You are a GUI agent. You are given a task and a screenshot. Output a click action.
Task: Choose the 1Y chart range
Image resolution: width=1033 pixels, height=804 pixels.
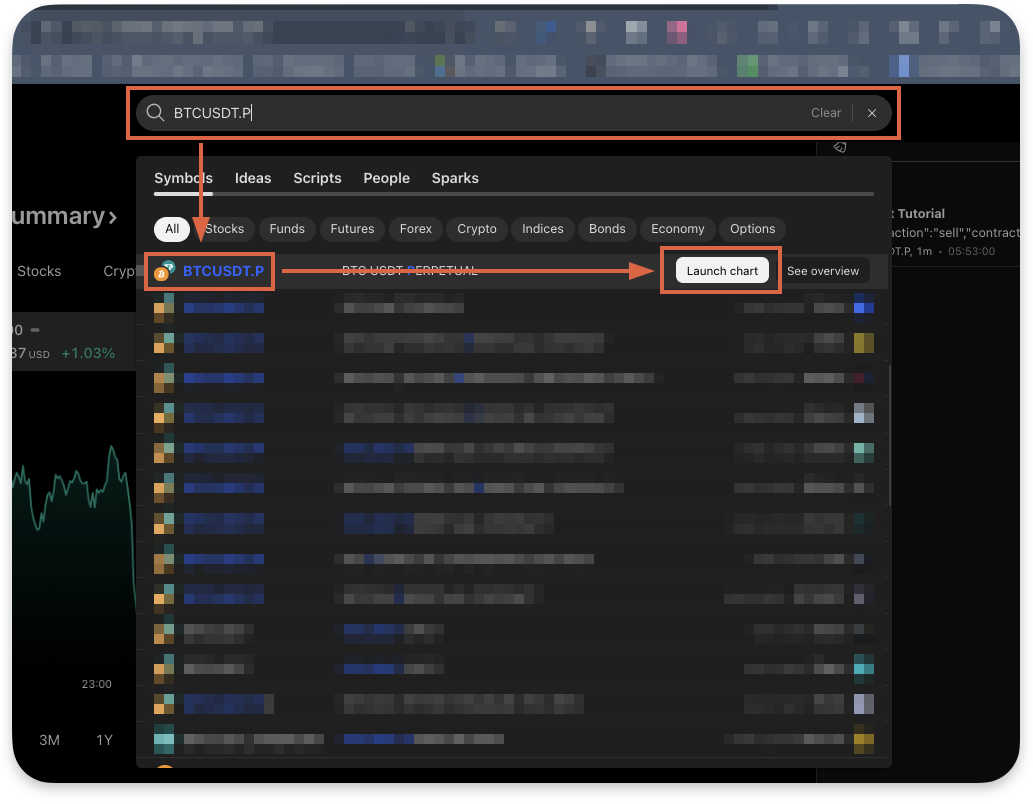point(104,740)
